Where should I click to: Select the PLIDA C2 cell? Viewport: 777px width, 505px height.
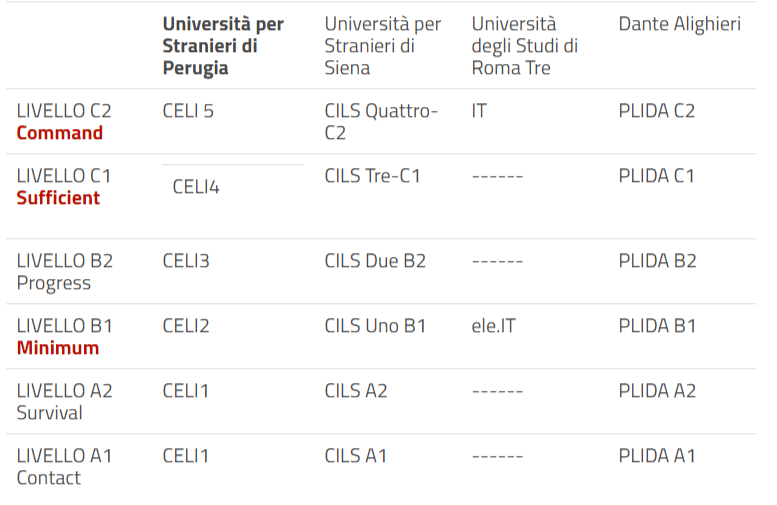point(656,111)
